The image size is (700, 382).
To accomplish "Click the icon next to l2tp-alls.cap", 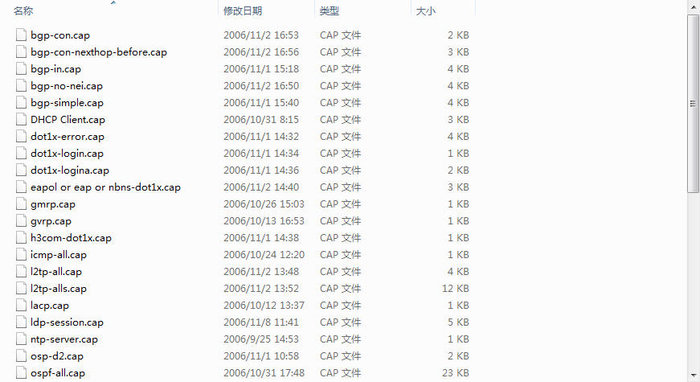I will [21, 288].
